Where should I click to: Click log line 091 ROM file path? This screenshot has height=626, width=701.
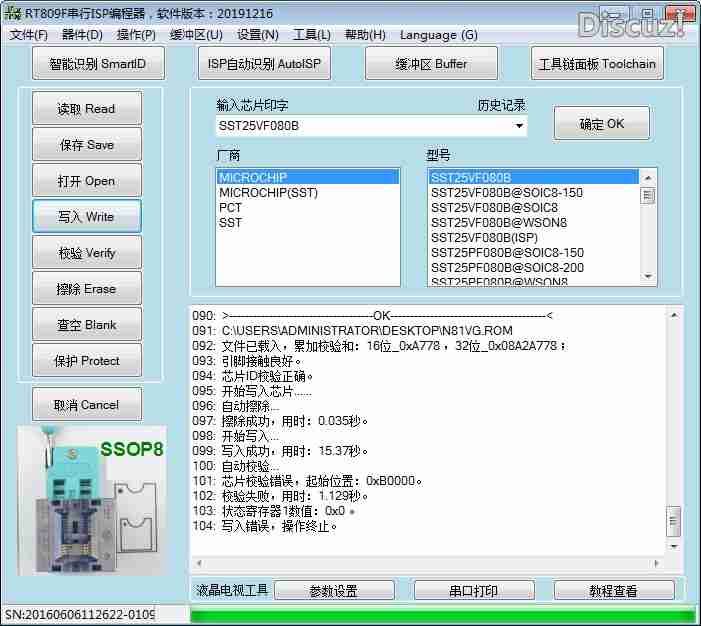click(x=352, y=331)
